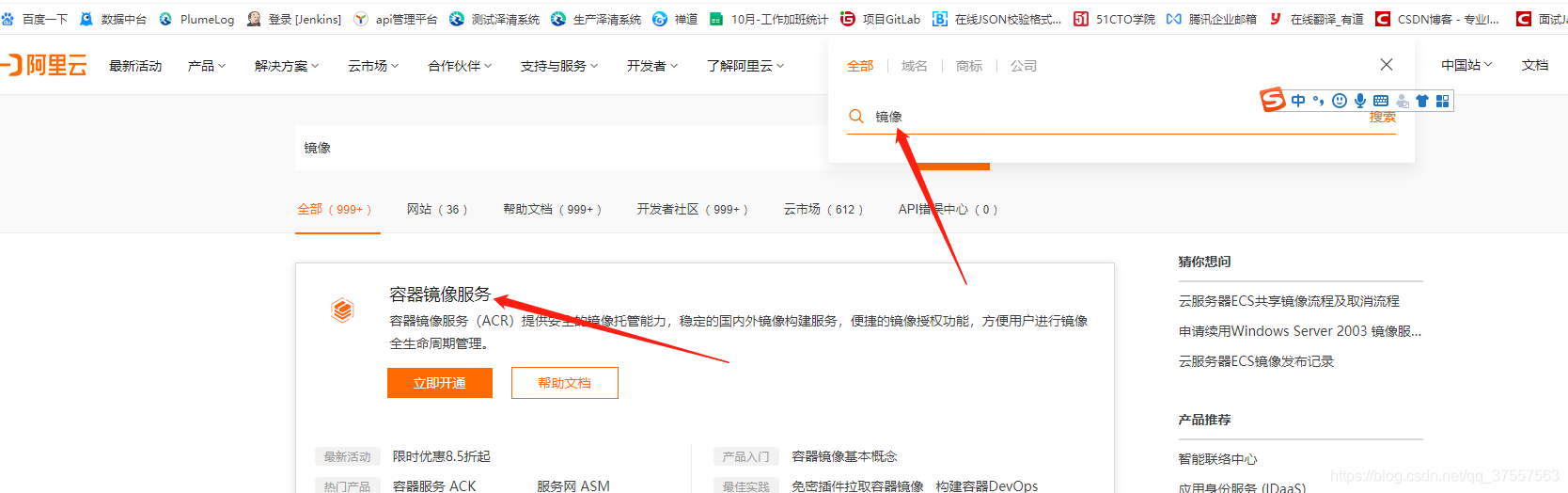1568x493 pixels.
Task: Open 申请续用Windows Server 2003 镜像 suggestion
Action: [x=1300, y=331]
